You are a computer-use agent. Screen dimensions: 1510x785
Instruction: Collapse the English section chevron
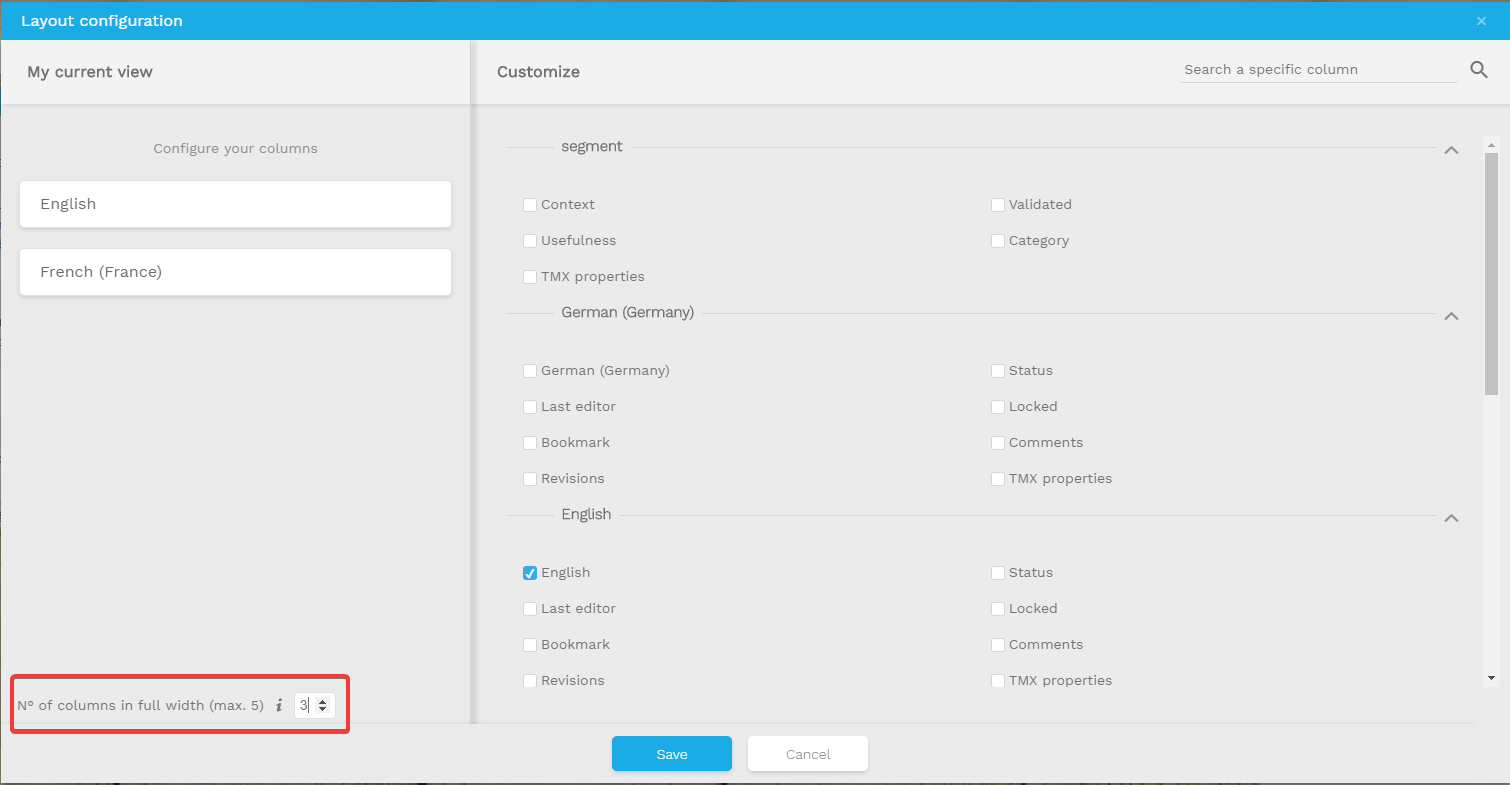pyautogui.click(x=1451, y=518)
